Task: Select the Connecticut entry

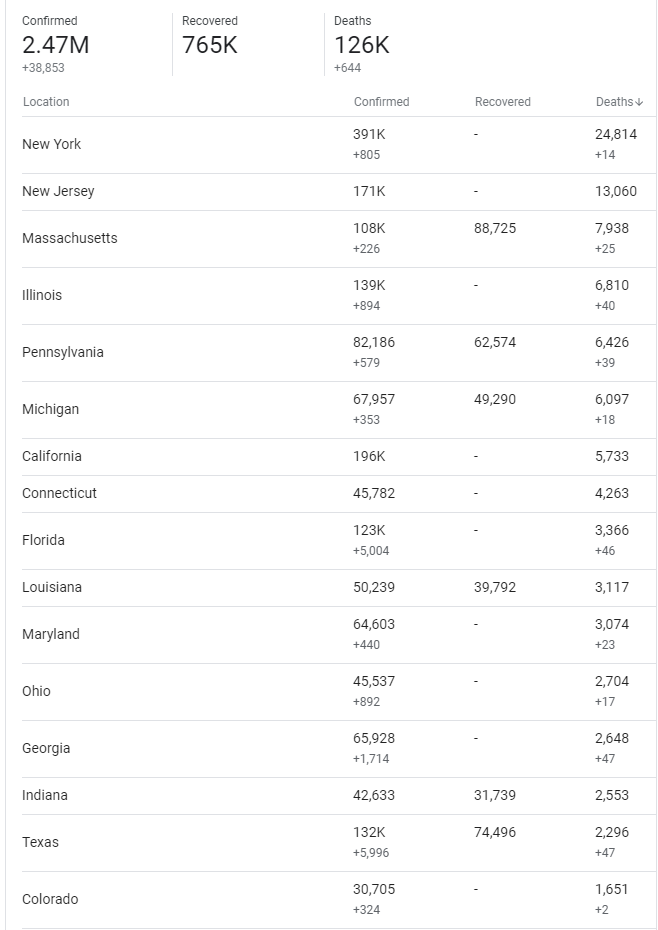Action: (x=59, y=493)
